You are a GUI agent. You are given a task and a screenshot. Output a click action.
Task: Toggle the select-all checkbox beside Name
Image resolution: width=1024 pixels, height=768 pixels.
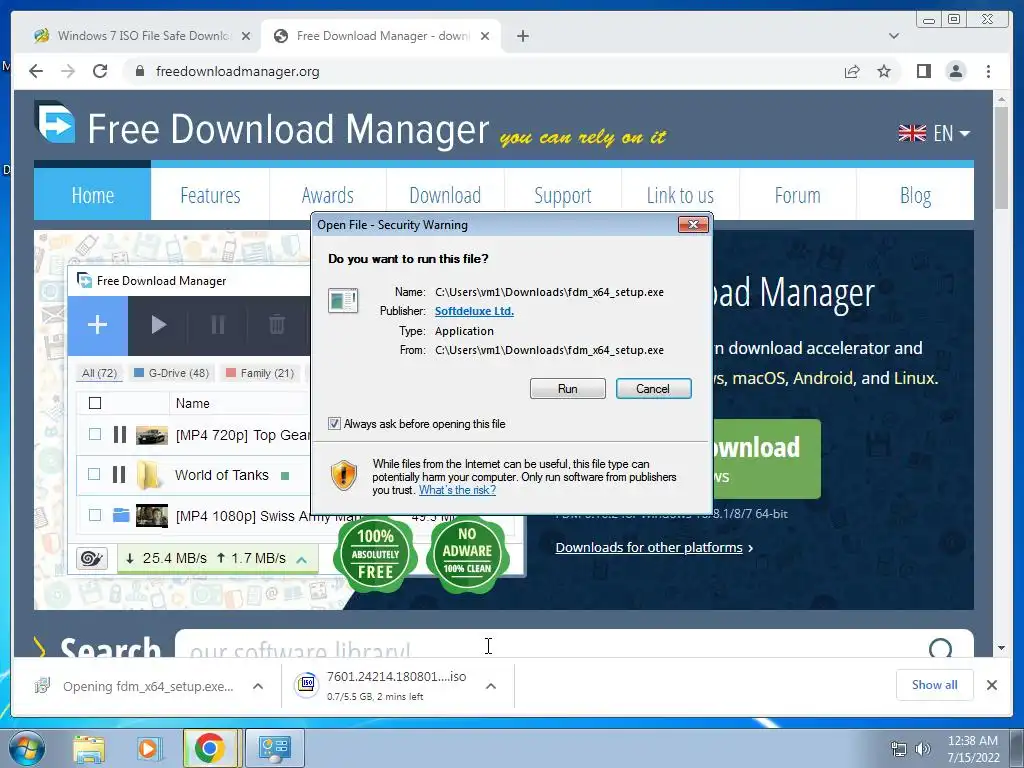point(95,403)
